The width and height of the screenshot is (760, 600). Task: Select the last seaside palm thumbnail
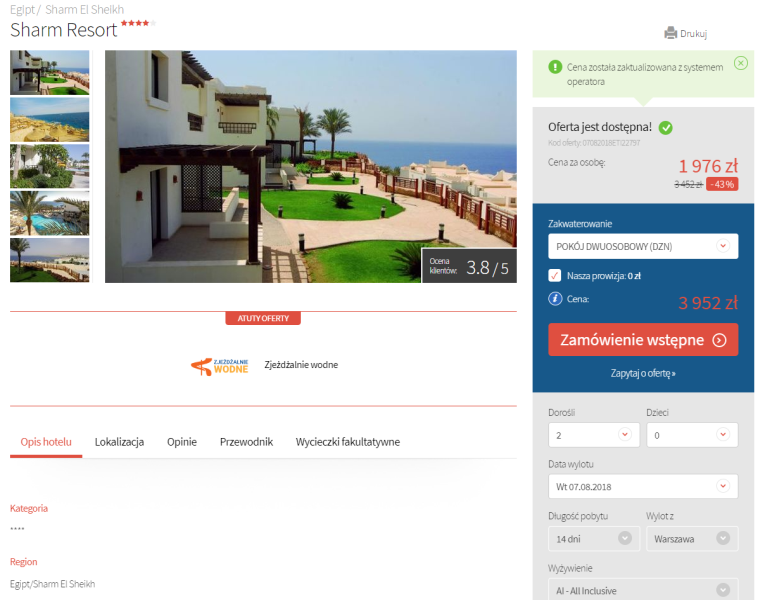click(x=49, y=260)
